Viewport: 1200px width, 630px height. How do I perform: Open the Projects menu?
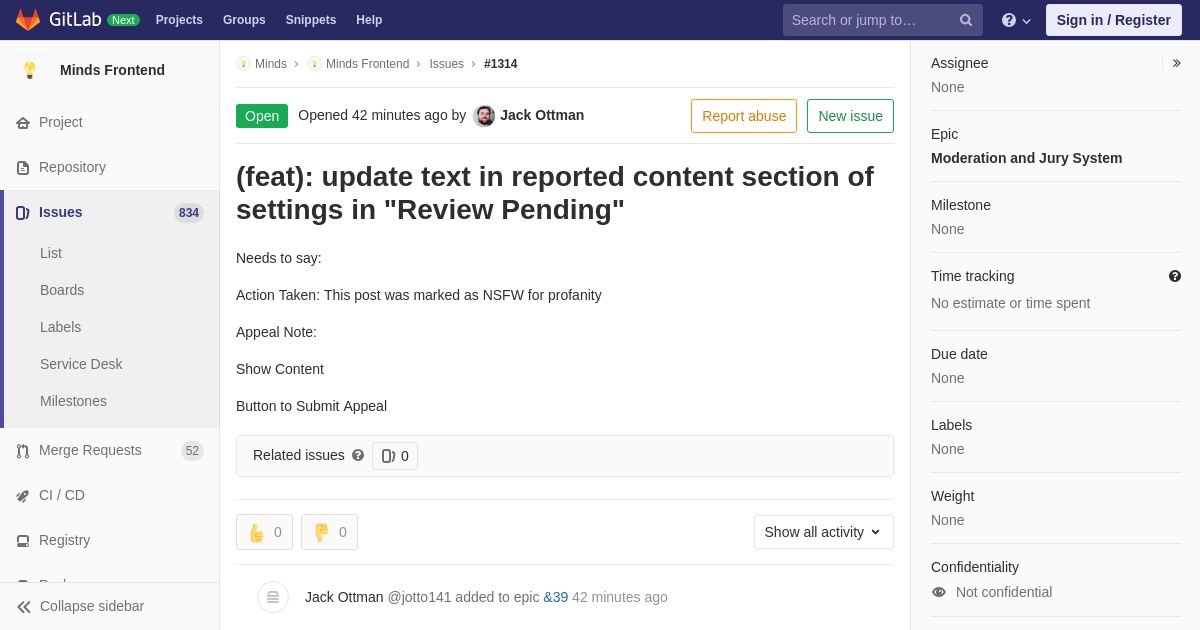tap(179, 20)
